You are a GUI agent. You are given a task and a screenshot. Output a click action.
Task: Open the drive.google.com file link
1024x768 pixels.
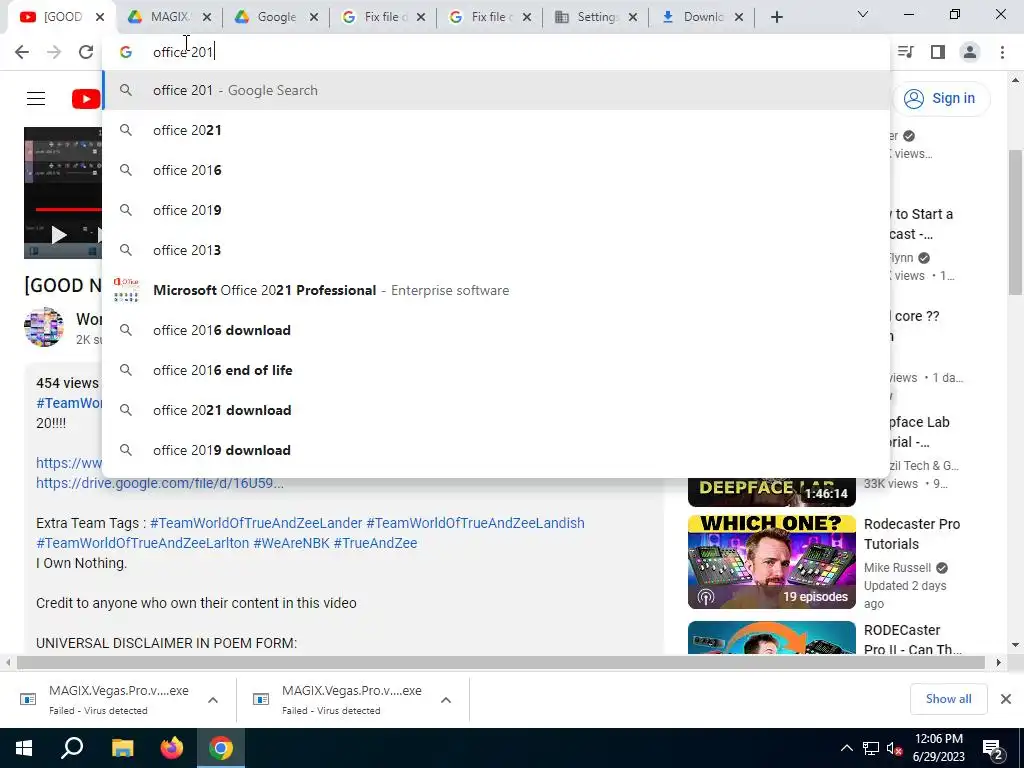pyautogui.click(x=160, y=483)
